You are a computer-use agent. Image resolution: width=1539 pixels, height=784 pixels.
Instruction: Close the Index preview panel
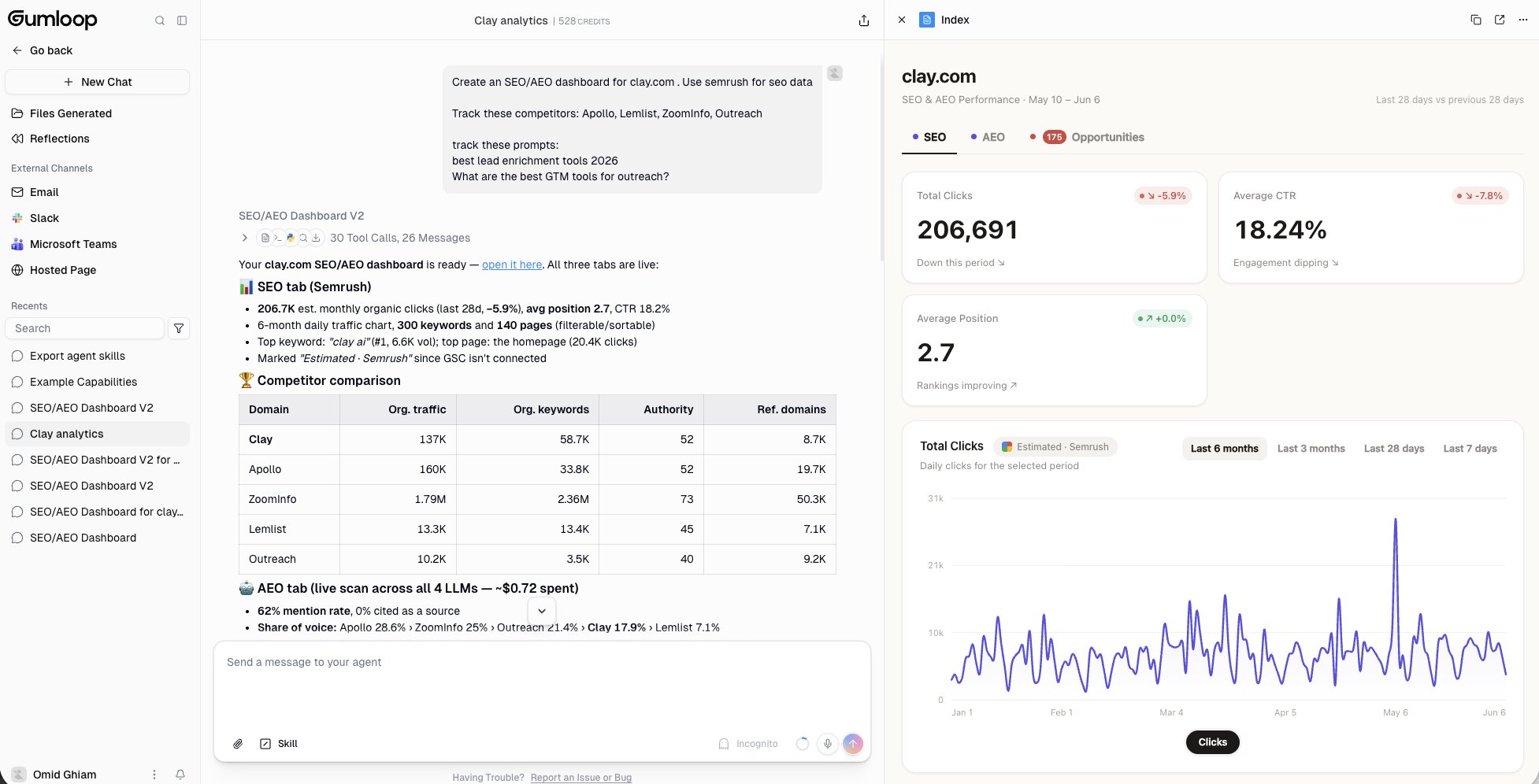(902, 20)
